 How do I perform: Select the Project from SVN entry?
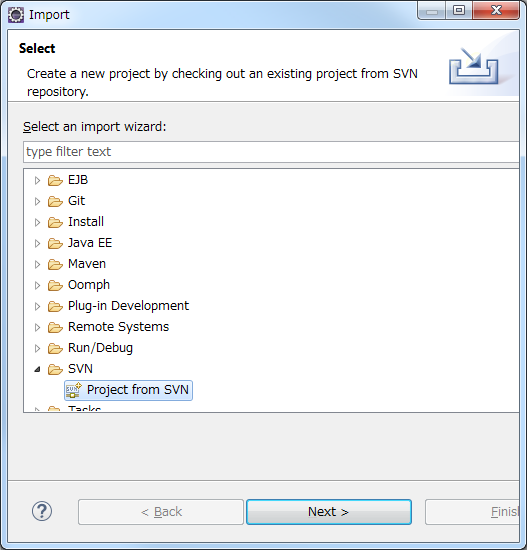point(128,390)
